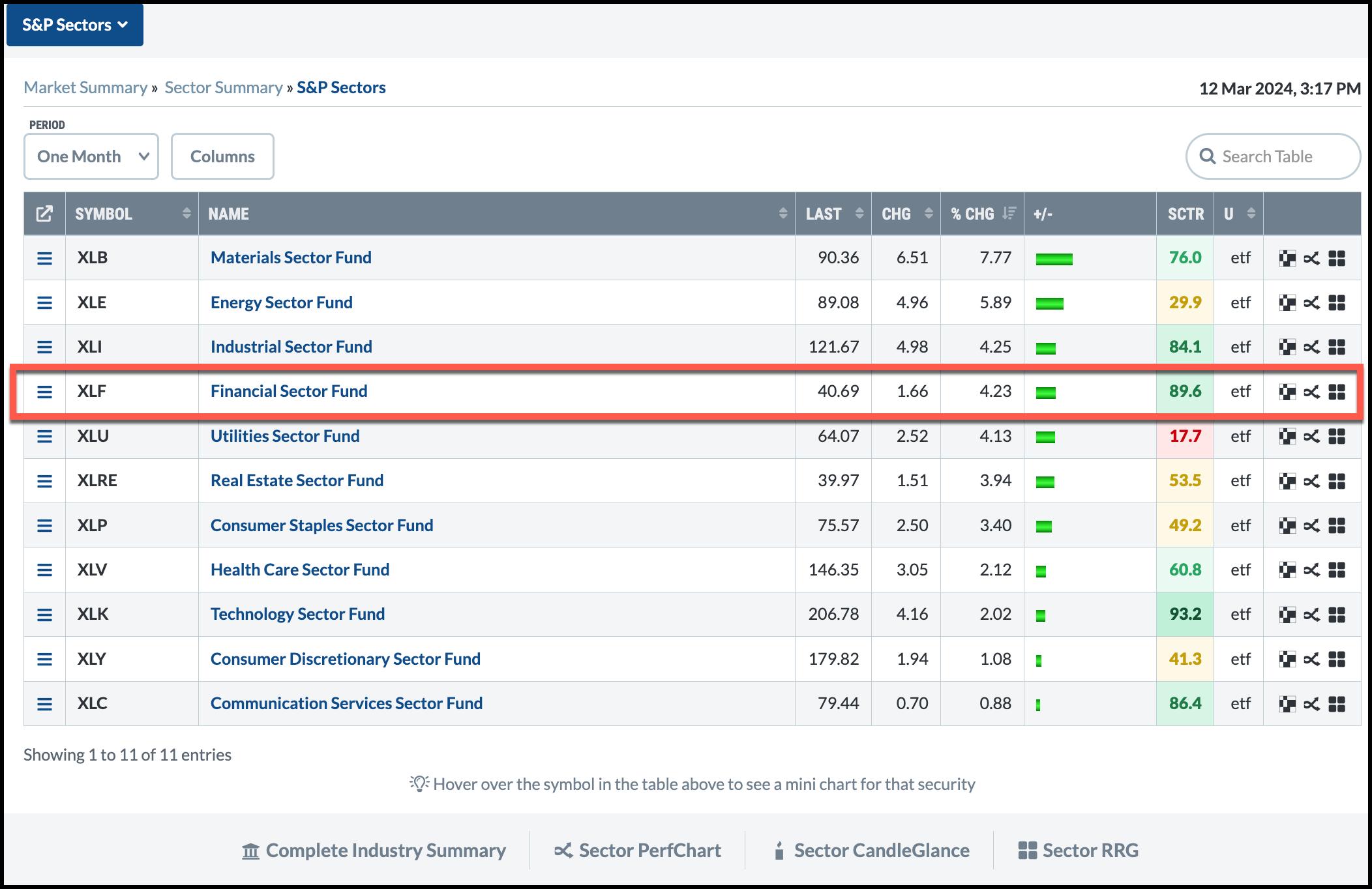The image size is (1372, 889).
Task: Open the RRG grid icon for XLK
Action: pyautogui.click(x=1337, y=615)
